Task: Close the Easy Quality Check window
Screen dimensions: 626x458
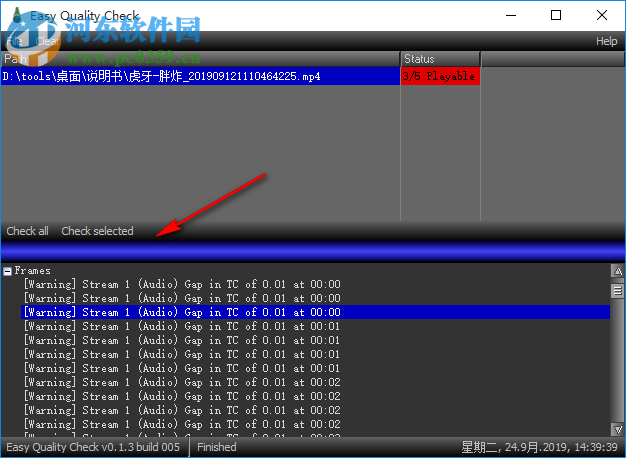Action: [x=602, y=16]
